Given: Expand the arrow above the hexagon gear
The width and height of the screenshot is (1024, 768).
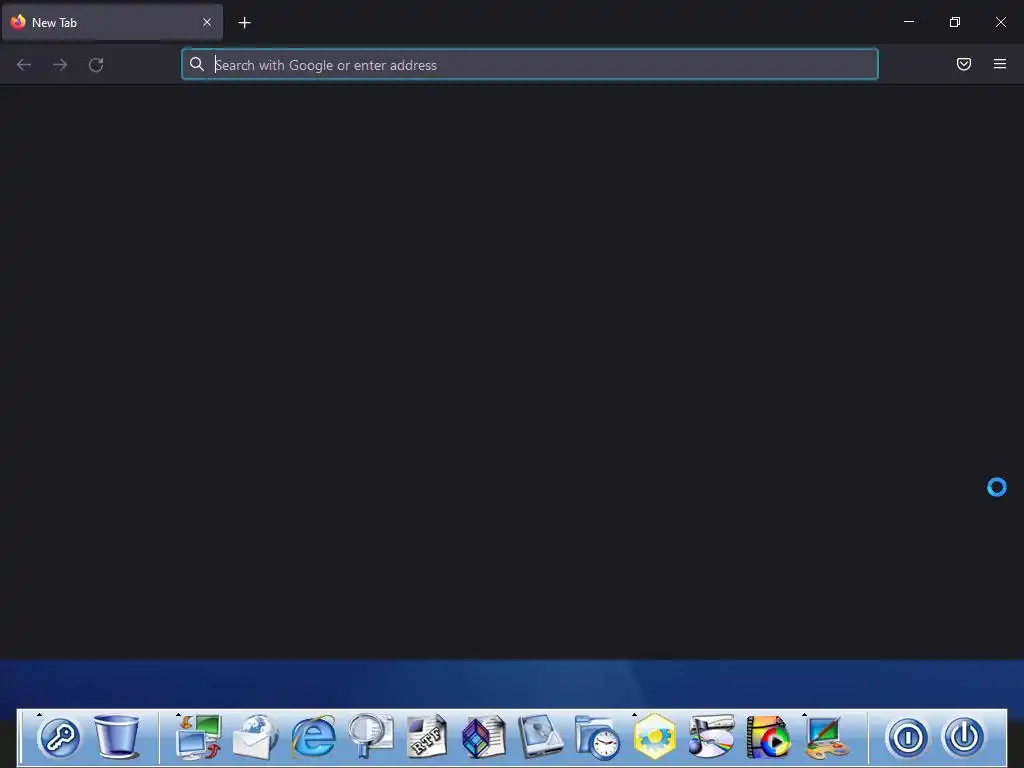Looking at the screenshot, I should (x=634, y=714).
